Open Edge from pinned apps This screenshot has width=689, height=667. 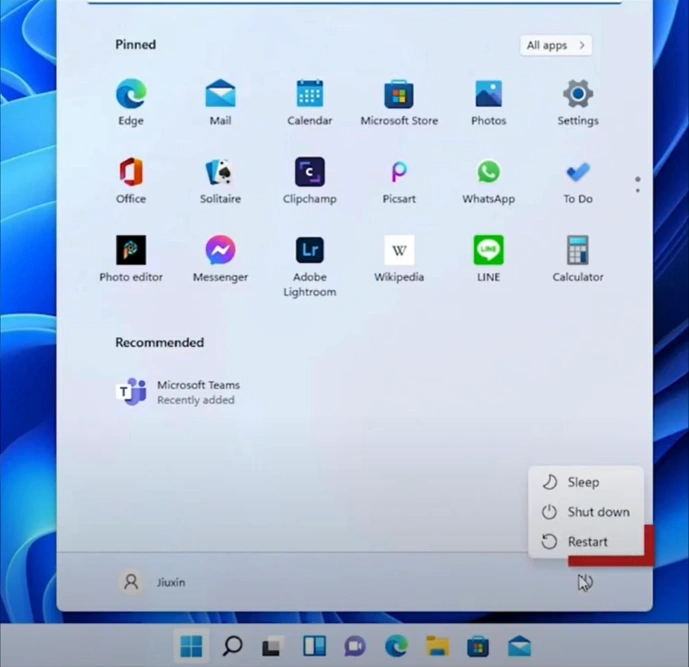point(131,102)
